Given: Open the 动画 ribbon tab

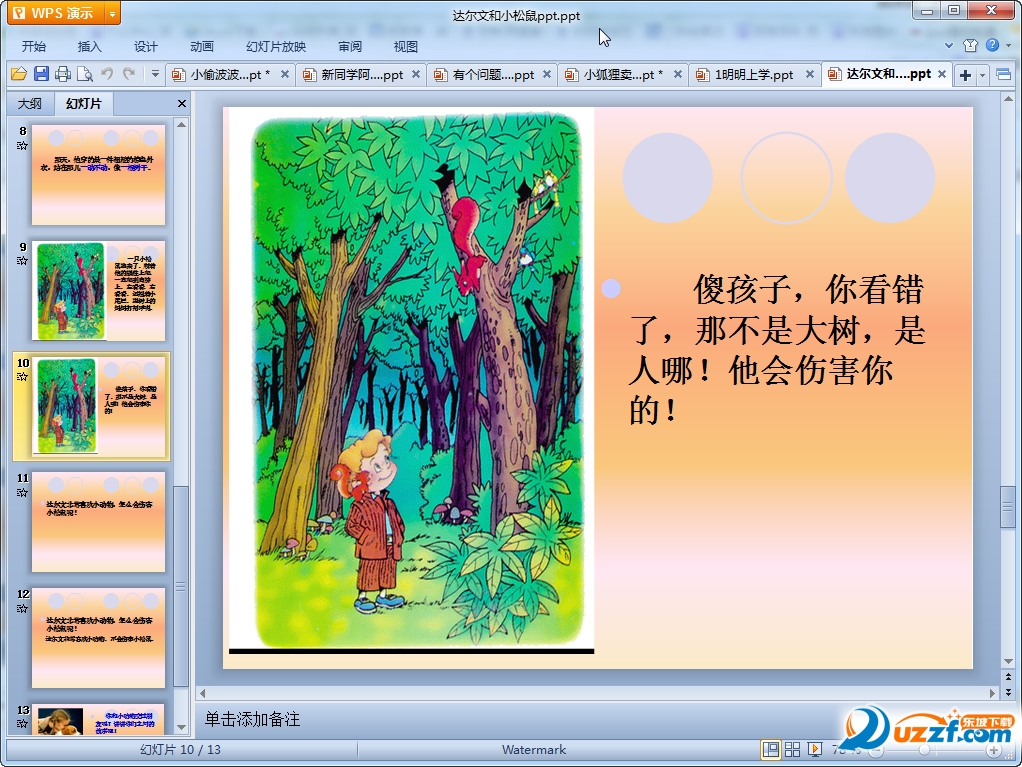Looking at the screenshot, I should (201, 46).
